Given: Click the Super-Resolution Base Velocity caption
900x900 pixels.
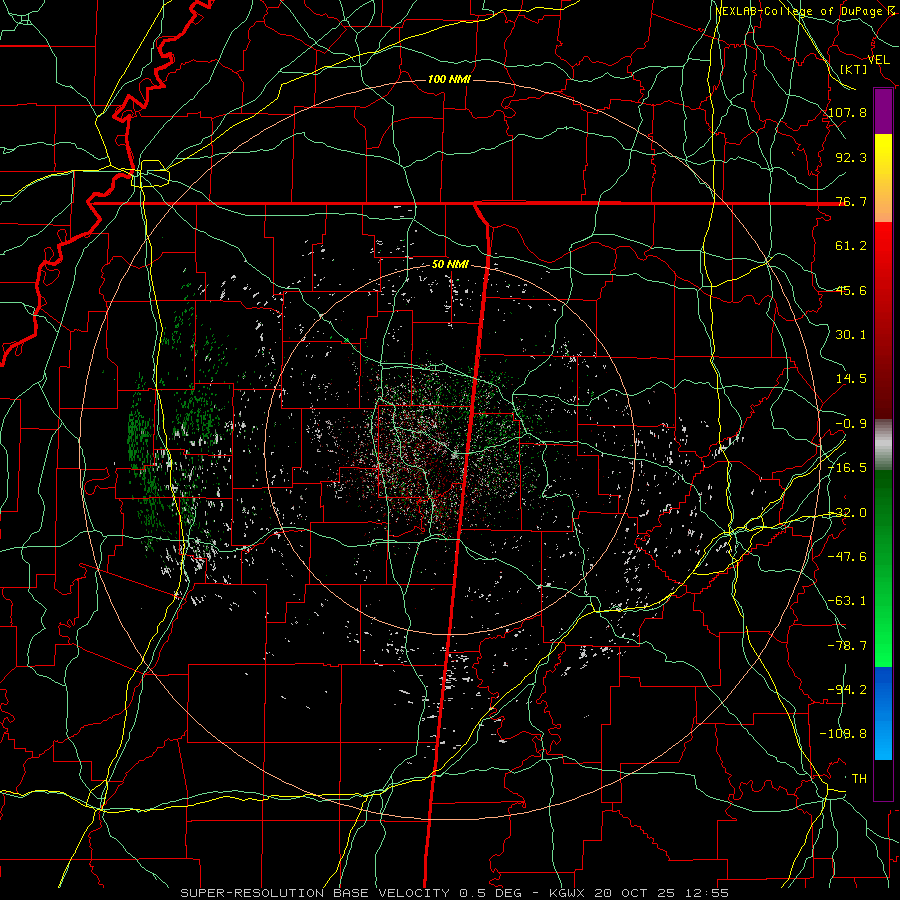Looking at the screenshot, I should (x=455, y=893).
